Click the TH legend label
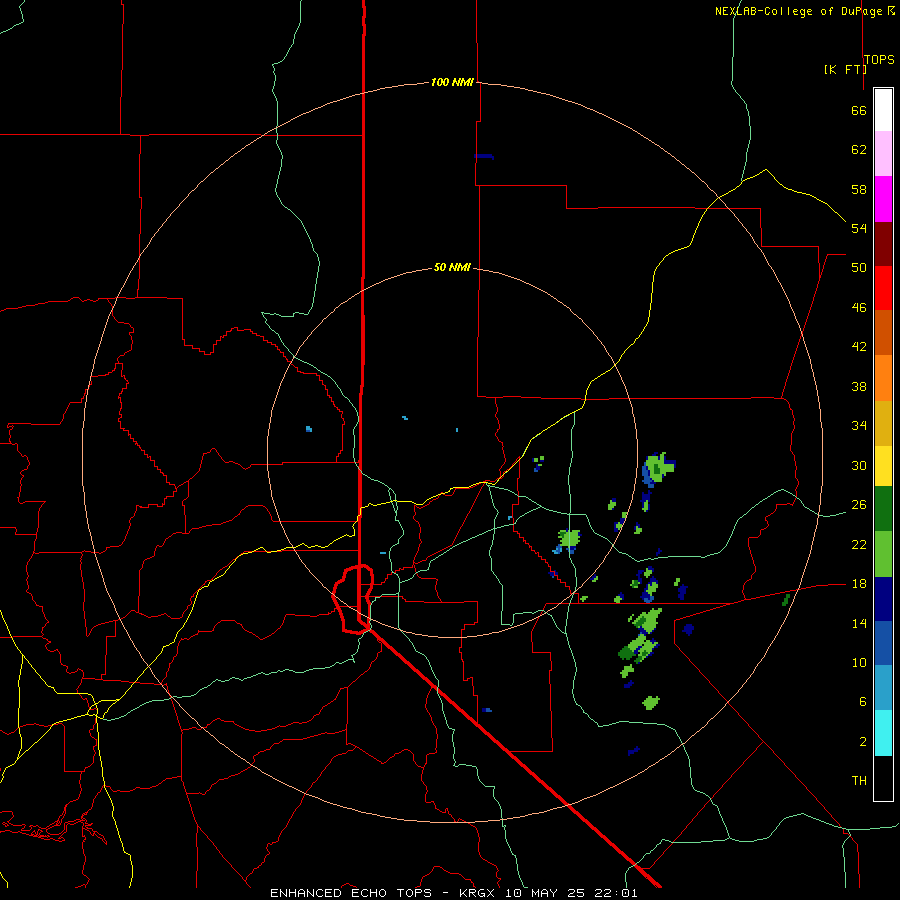900x900 pixels. pyautogui.click(x=859, y=780)
